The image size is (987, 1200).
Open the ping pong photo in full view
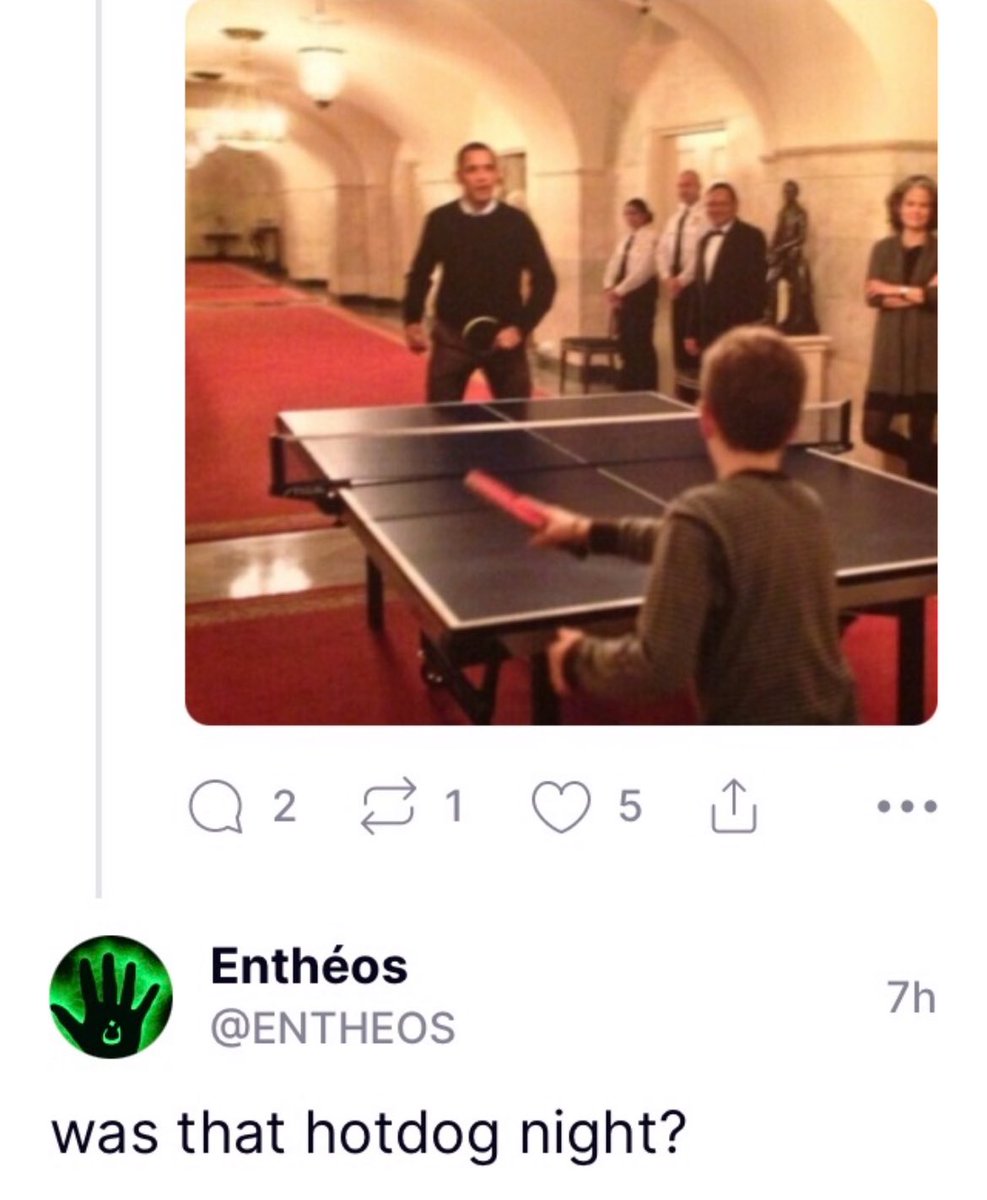pos(561,361)
